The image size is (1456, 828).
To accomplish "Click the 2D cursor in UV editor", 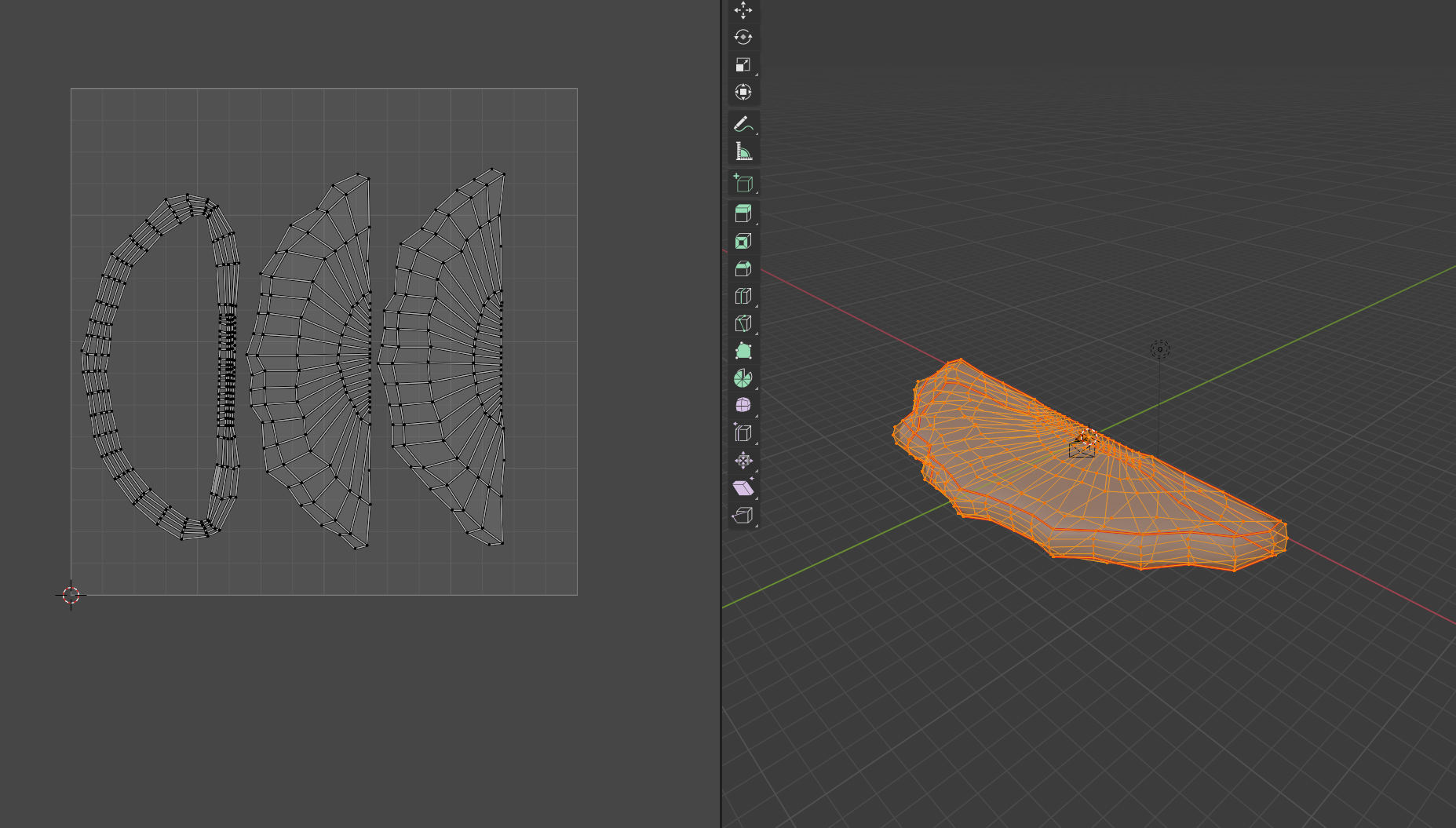I will pos(71,595).
